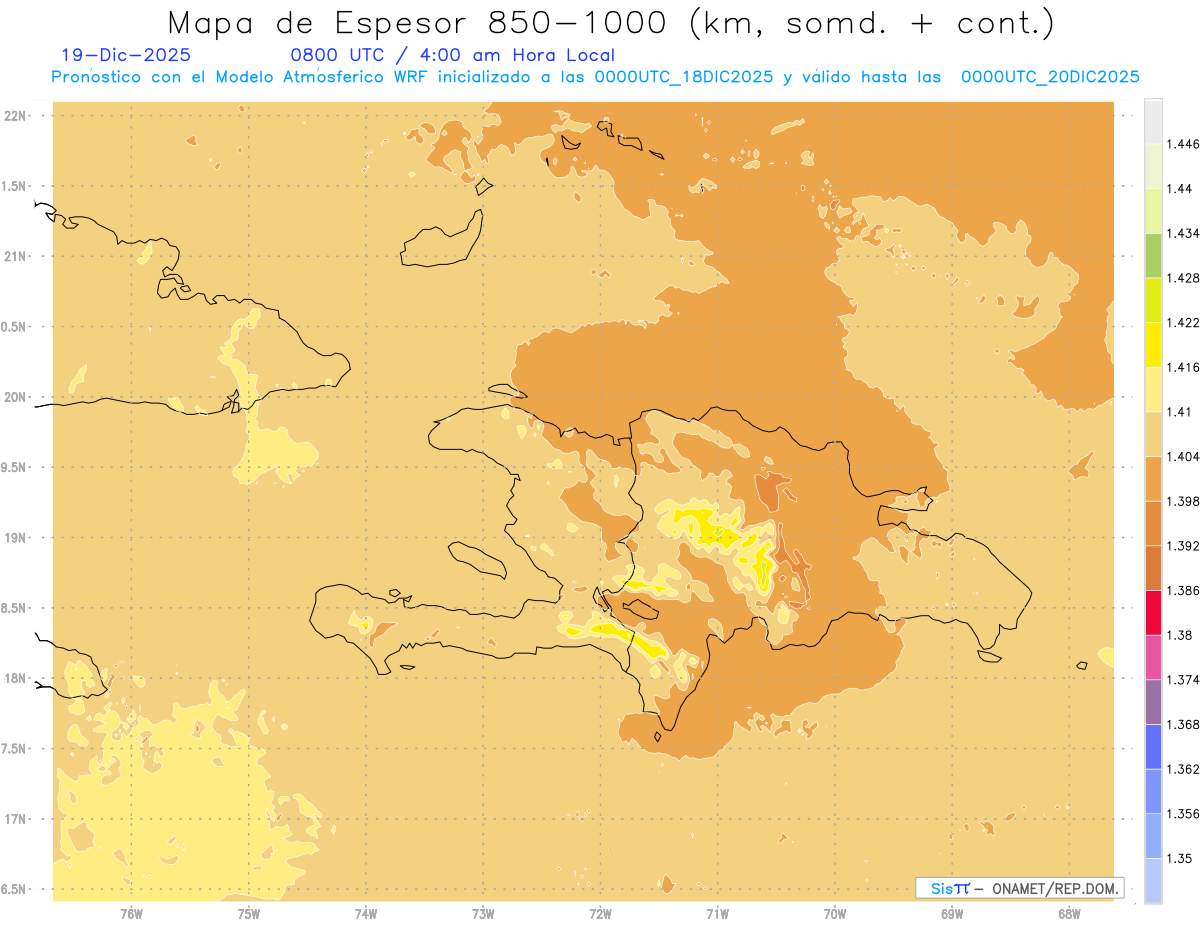
Task: Click the legend value "1.434"
Action: coord(1183,233)
